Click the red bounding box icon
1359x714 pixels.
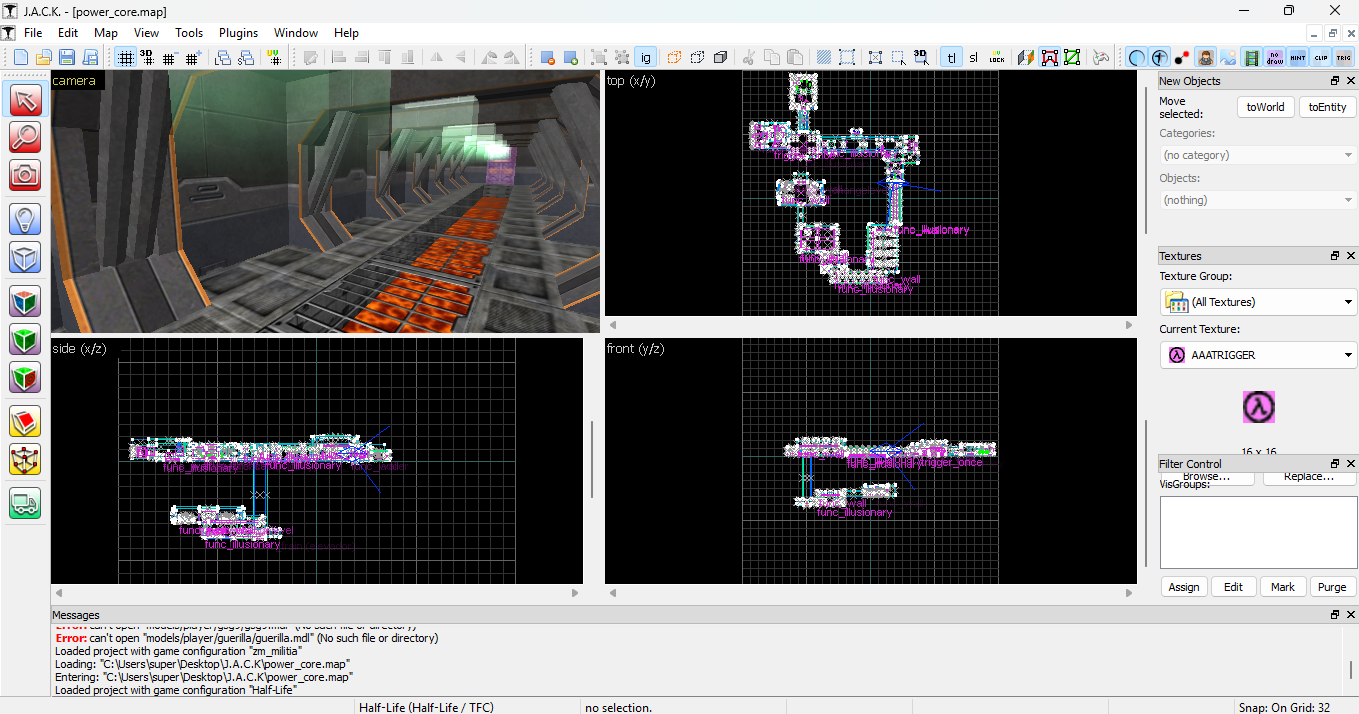click(x=1049, y=57)
